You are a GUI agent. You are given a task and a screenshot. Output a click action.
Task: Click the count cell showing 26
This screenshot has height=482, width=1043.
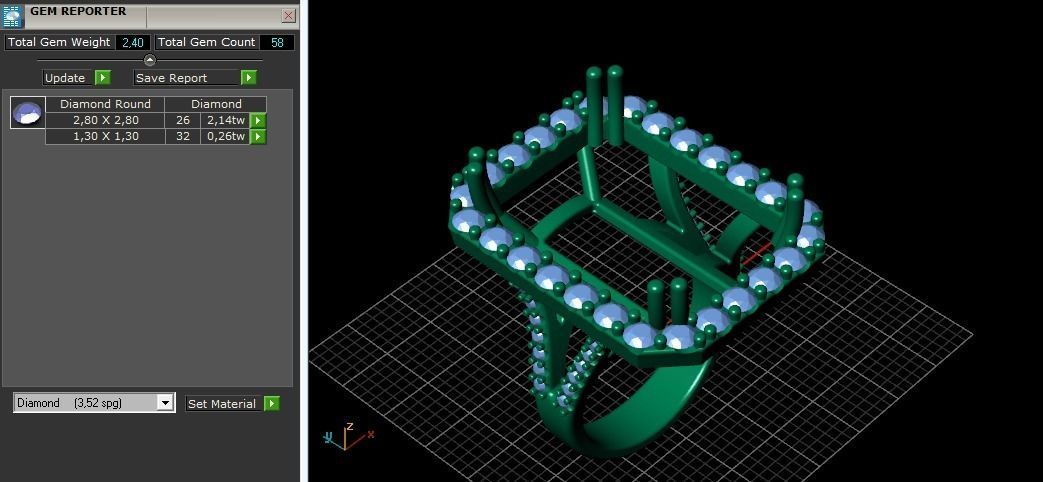(x=183, y=120)
